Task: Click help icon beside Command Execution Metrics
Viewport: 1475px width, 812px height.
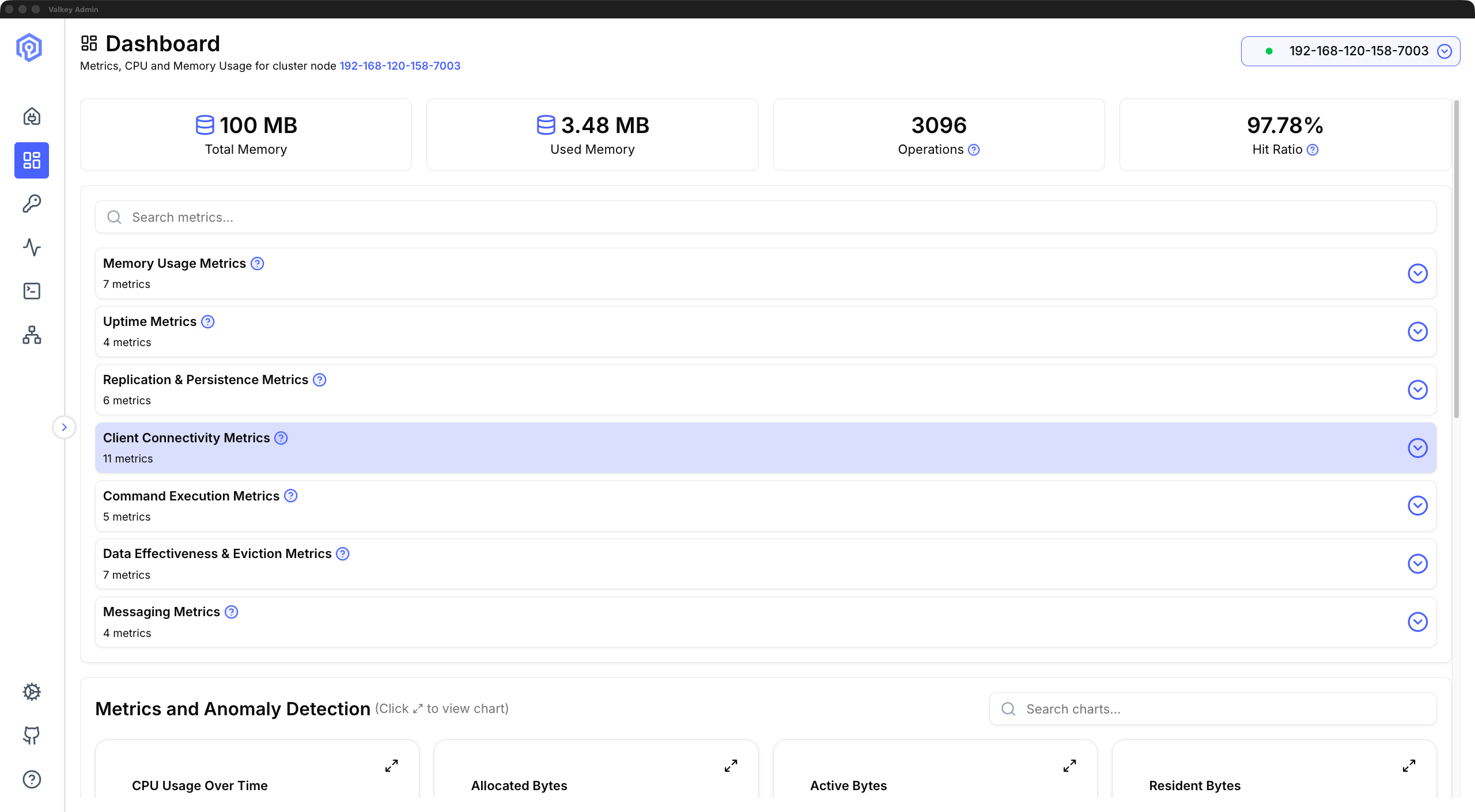Action: (x=291, y=496)
